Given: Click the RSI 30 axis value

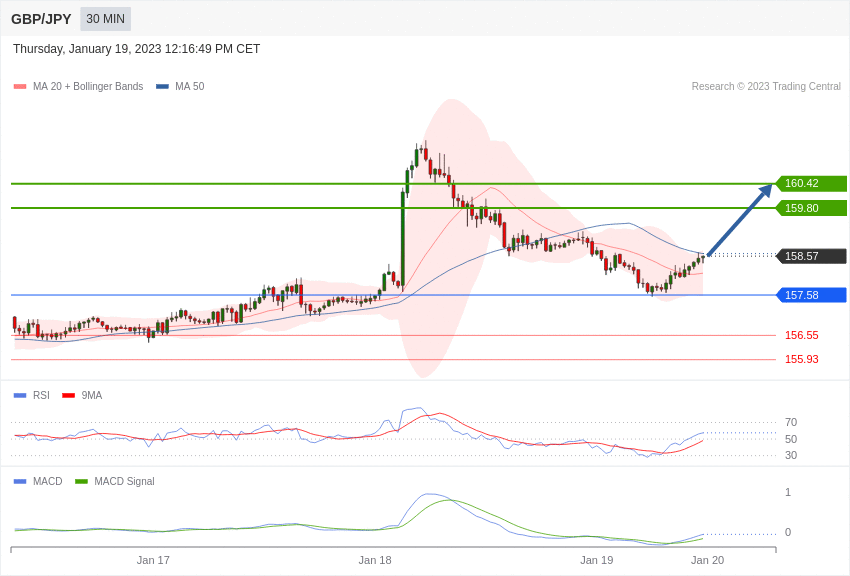Looking at the screenshot, I should click(791, 455).
